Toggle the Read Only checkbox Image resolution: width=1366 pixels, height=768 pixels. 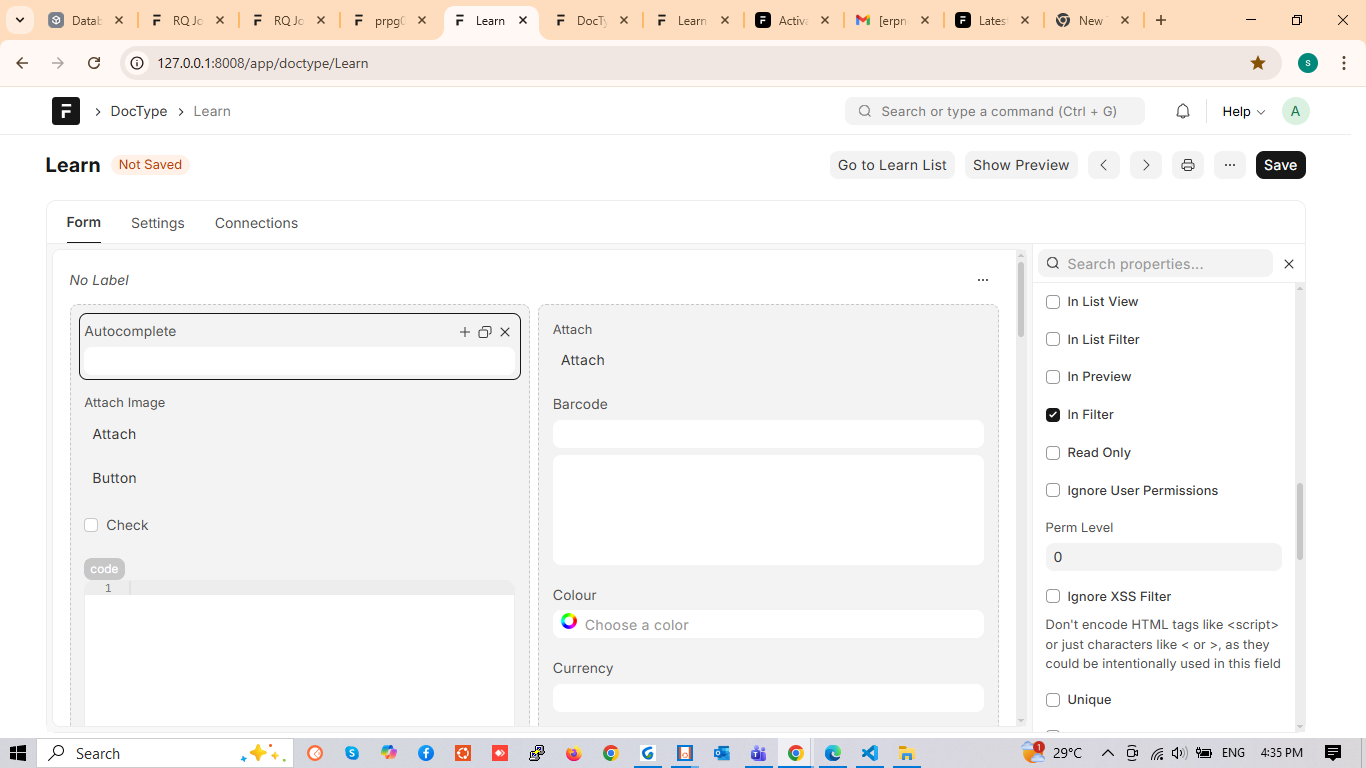tap(1053, 453)
